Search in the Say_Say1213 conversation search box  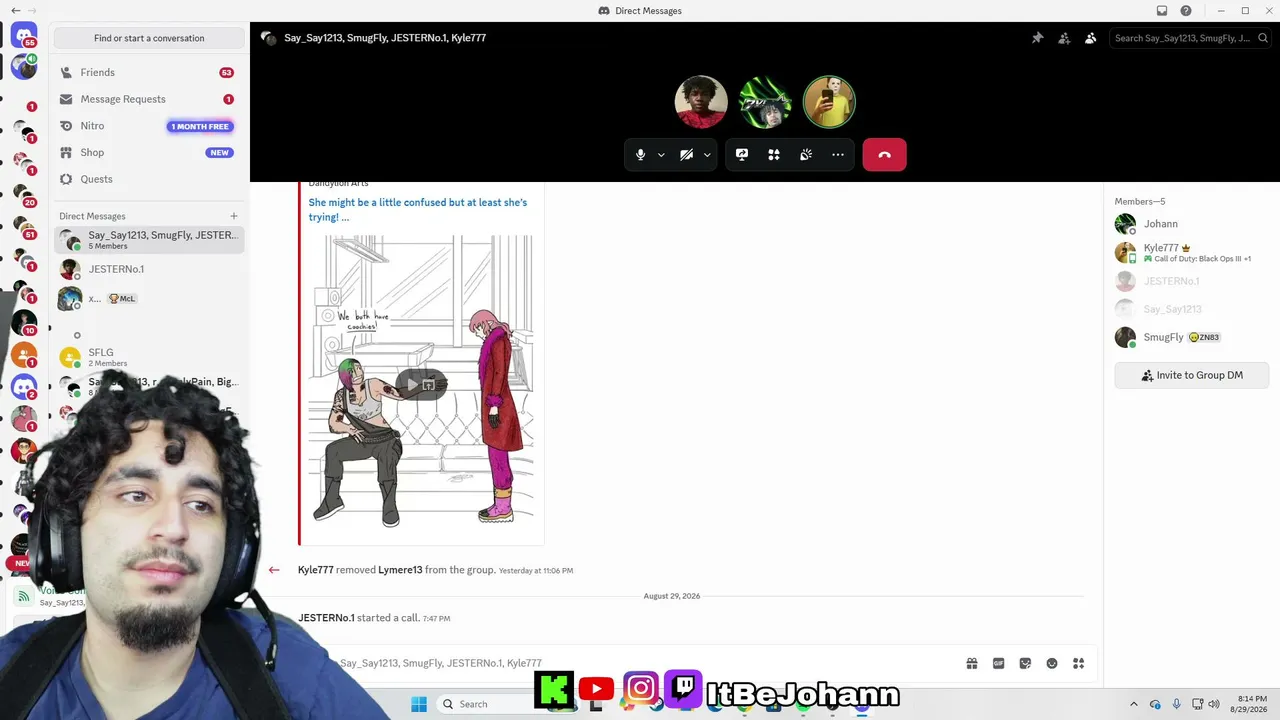tap(1189, 38)
